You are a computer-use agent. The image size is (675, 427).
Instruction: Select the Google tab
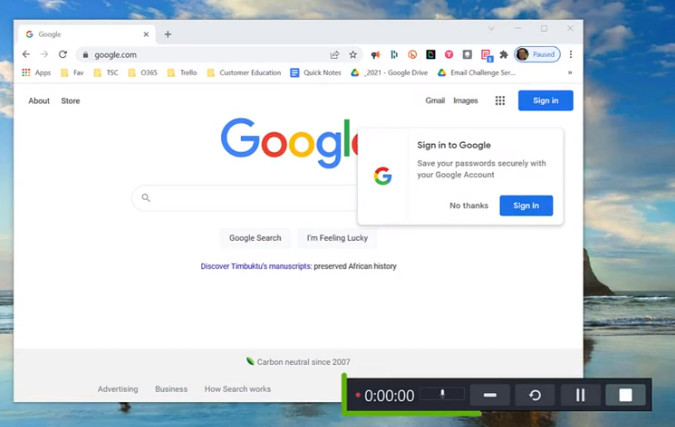(x=86, y=34)
